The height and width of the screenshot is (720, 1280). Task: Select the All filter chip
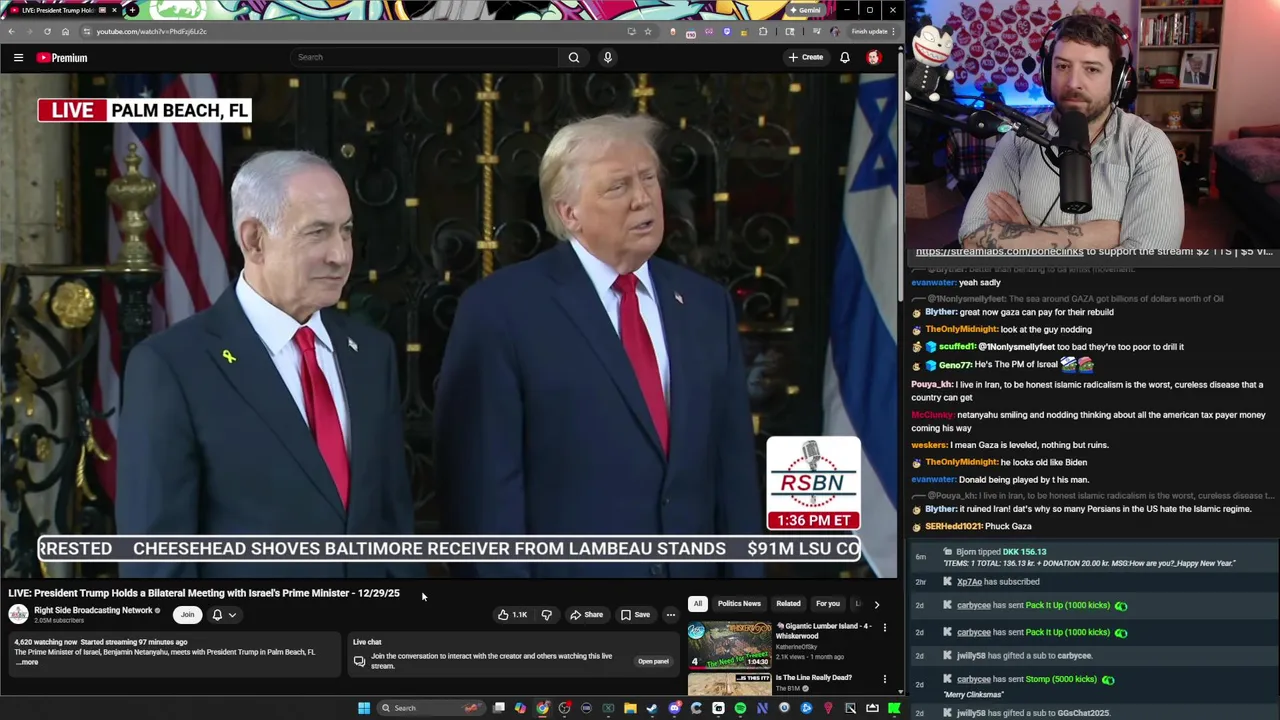click(698, 604)
